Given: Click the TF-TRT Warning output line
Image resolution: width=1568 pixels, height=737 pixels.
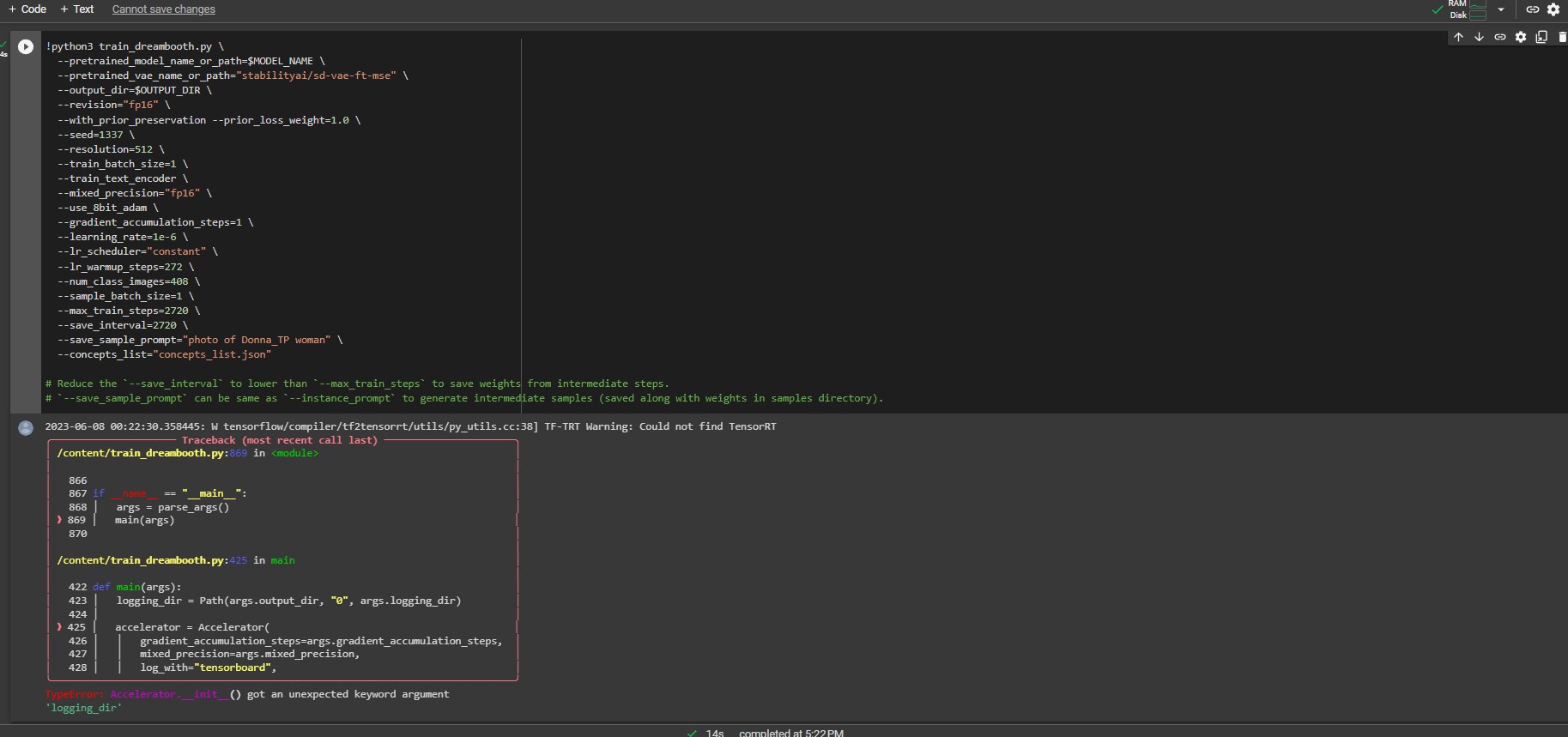Looking at the screenshot, I should (410, 426).
